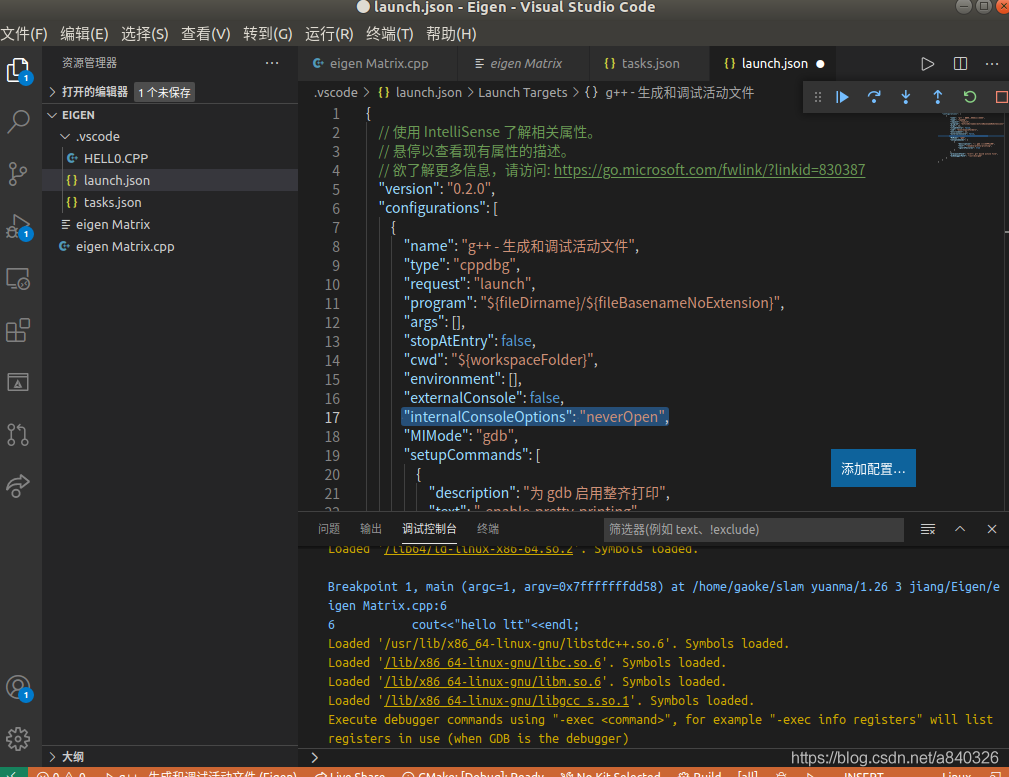Viewport: 1009px width, 777px height.
Task: Maximize the bottom panel with chevron
Action: pos(959,529)
